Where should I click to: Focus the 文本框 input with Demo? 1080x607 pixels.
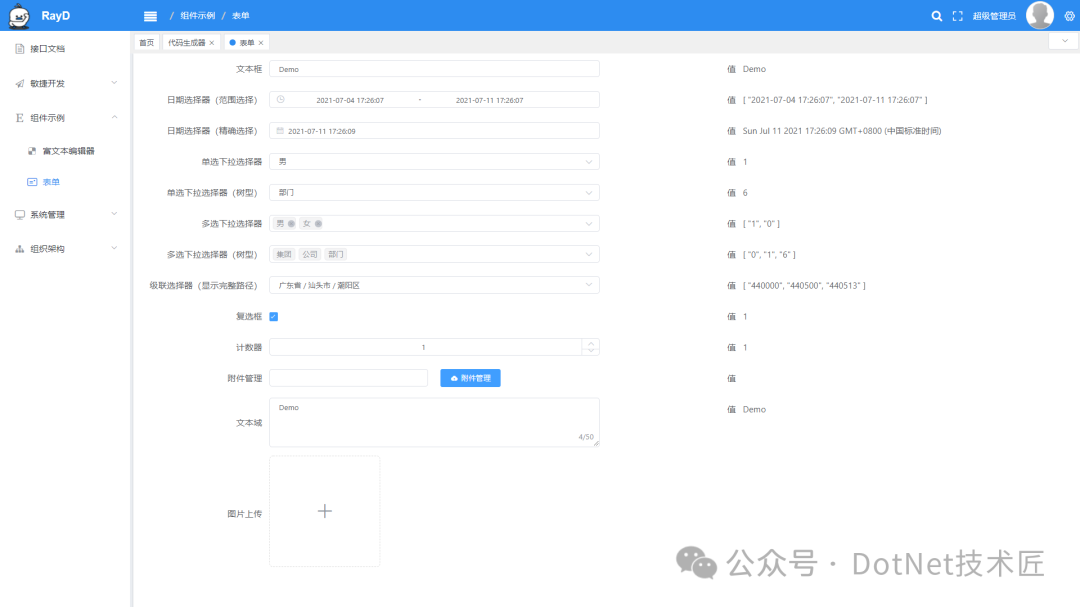434,69
